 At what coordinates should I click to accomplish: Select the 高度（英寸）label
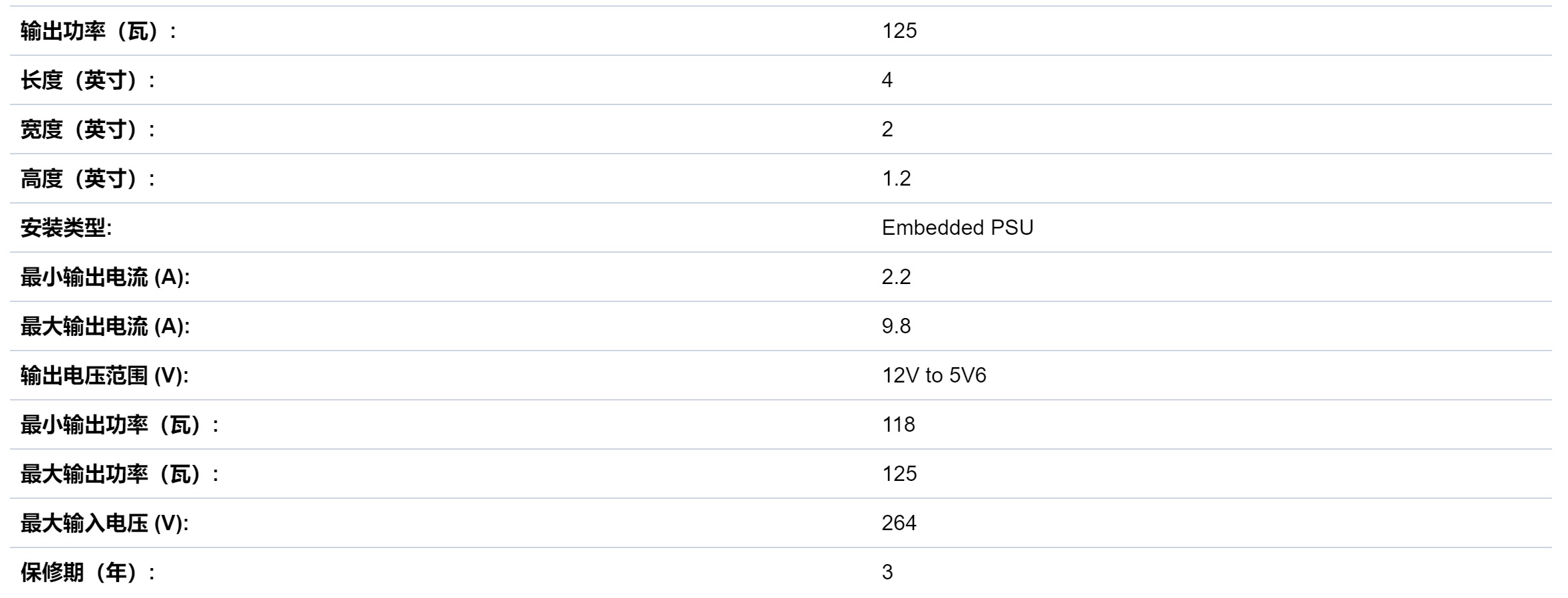[88, 178]
